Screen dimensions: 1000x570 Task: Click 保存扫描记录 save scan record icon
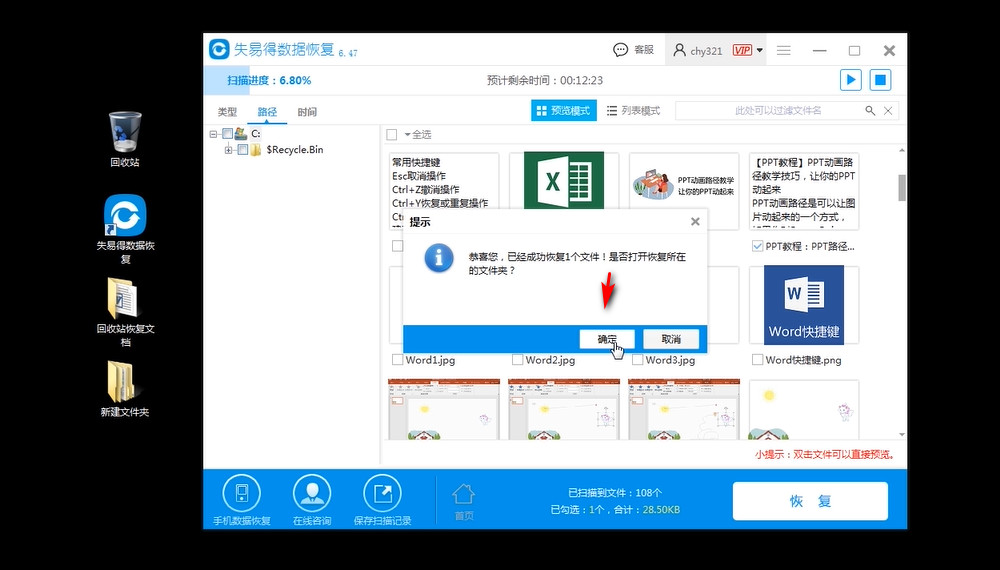(382, 493)
